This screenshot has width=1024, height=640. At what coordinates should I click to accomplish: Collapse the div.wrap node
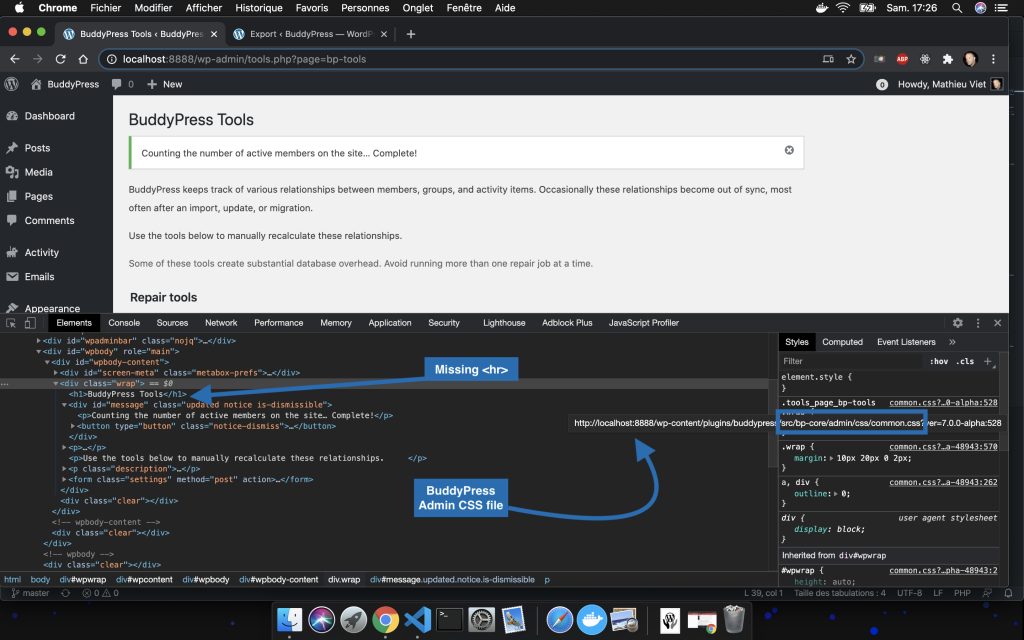click(56, 383)
